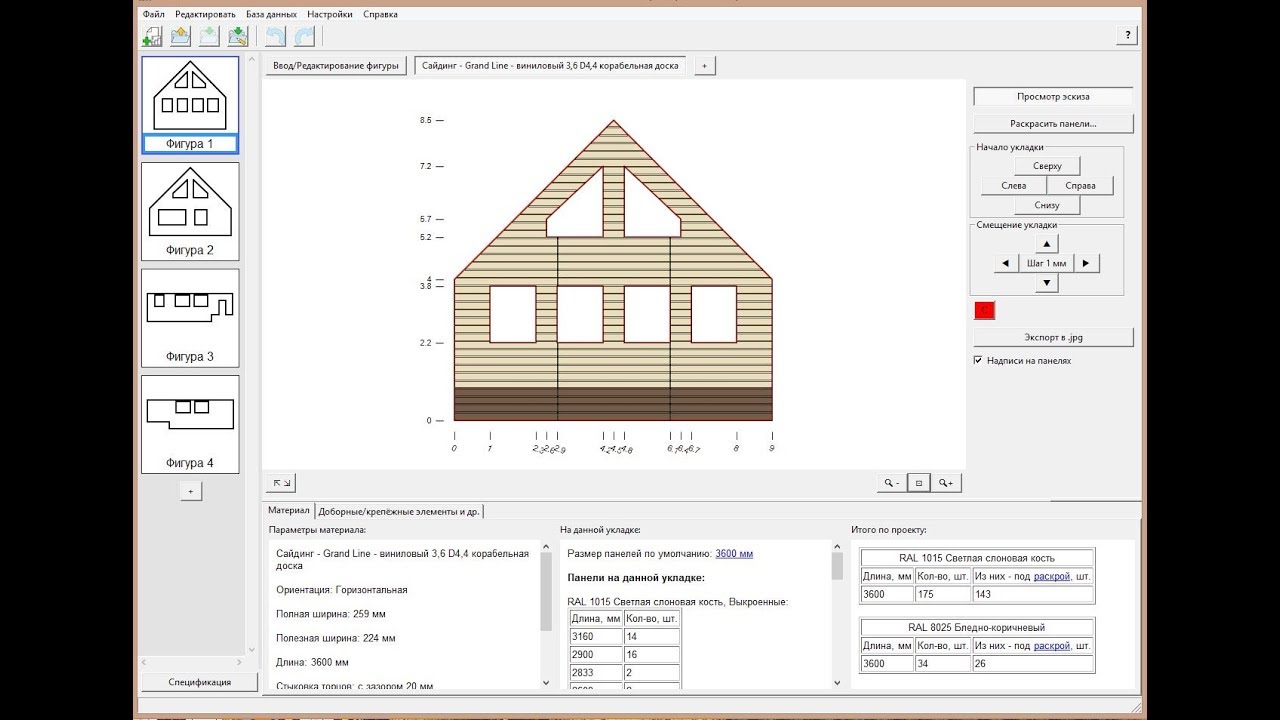Image resolution: width=1280 pixels, height=720 pixels.
Task: Click the RAL 8025 Бледно-коричневый header
Action: pyautogui.click(x=977, y=627)
